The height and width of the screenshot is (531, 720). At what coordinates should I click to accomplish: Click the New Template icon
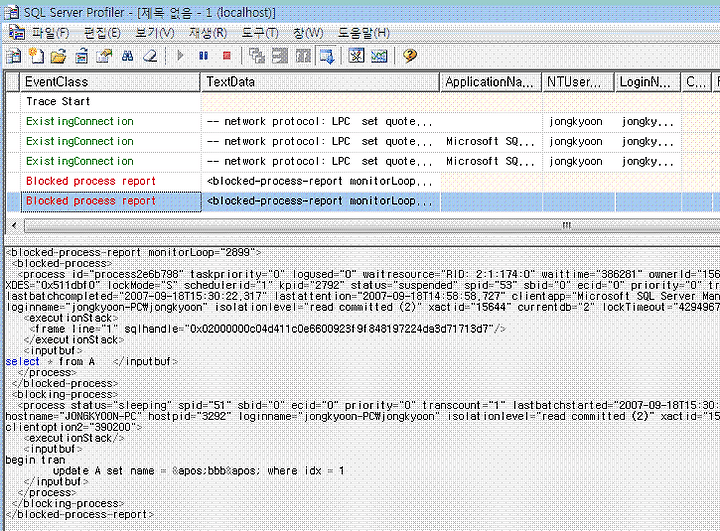36,56
